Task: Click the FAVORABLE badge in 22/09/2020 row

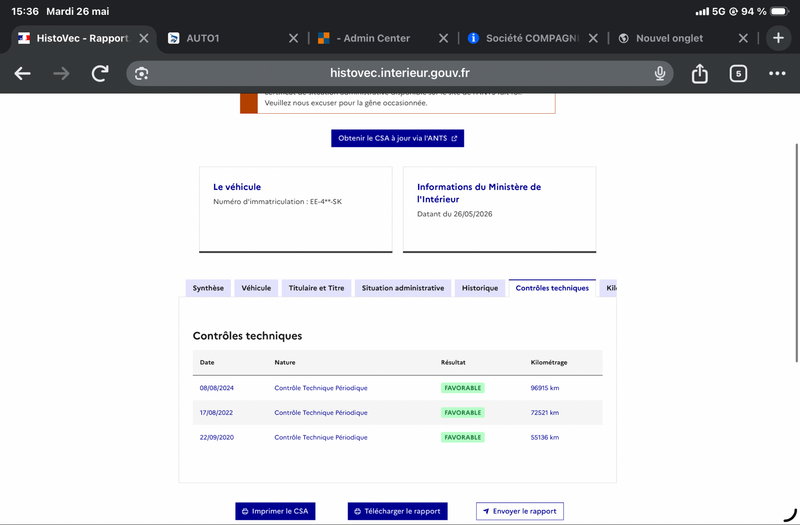Action: (x=463, y=437)
